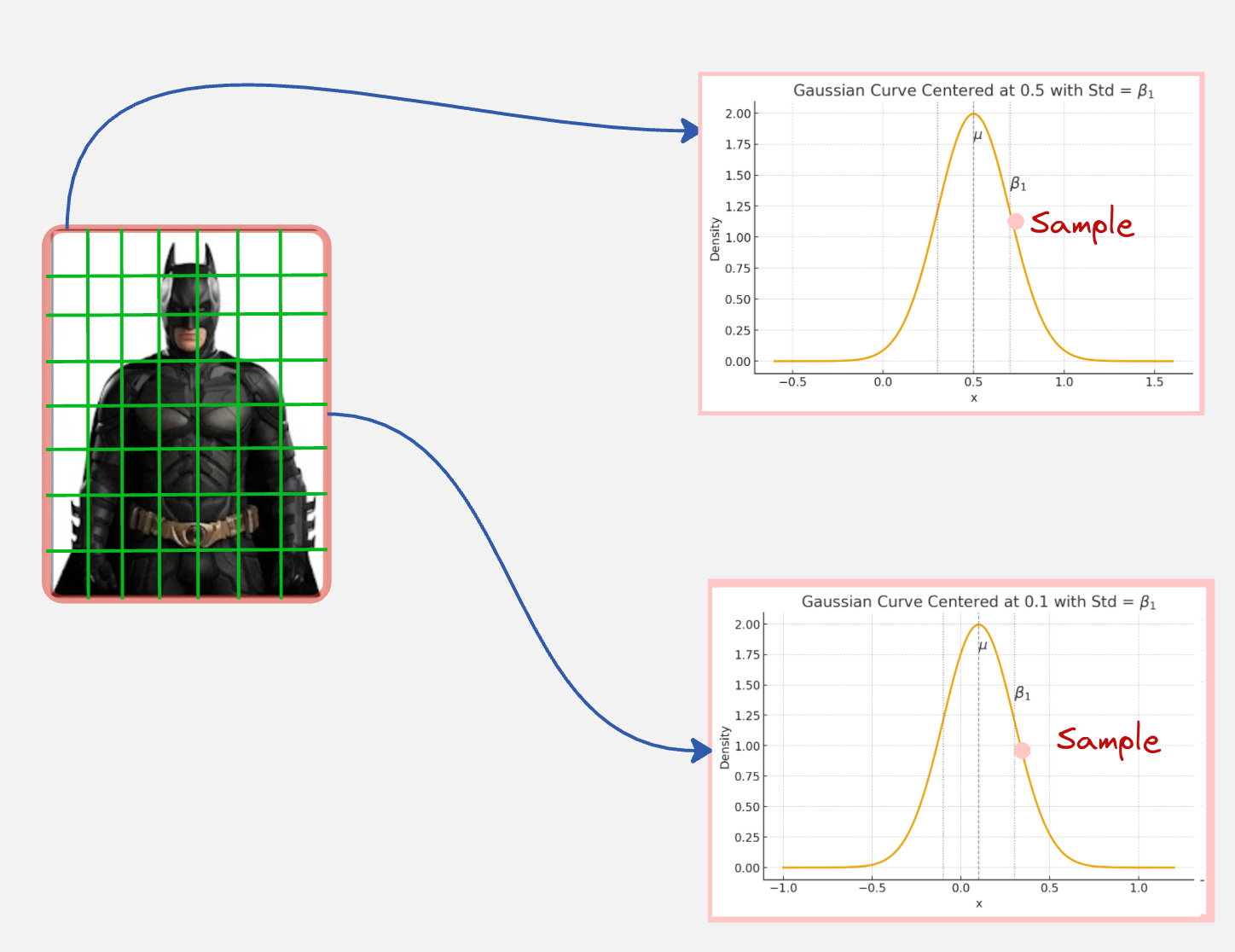Click the β₁ annotation in the 0.5-centered chart
Viewport: 1235px width, 952px height.
(1018, 183)
